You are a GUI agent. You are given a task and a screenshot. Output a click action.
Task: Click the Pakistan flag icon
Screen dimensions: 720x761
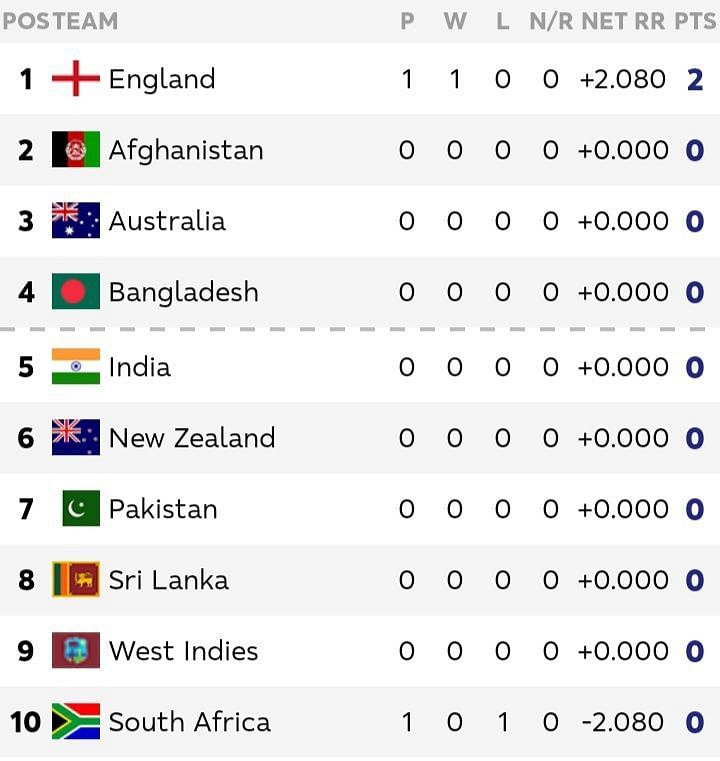[81, 508]
